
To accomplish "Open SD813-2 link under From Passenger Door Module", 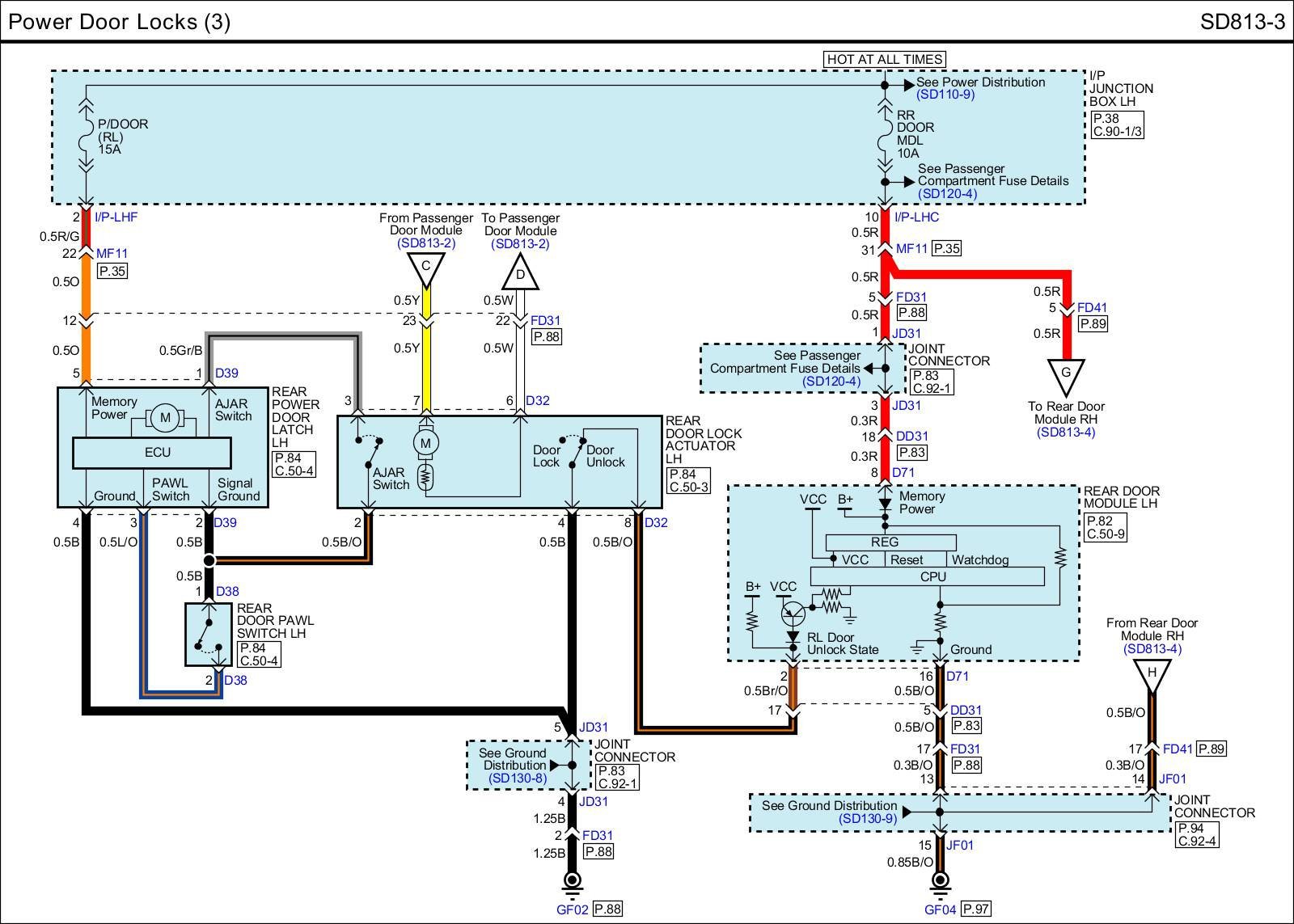I will [426, 243].
